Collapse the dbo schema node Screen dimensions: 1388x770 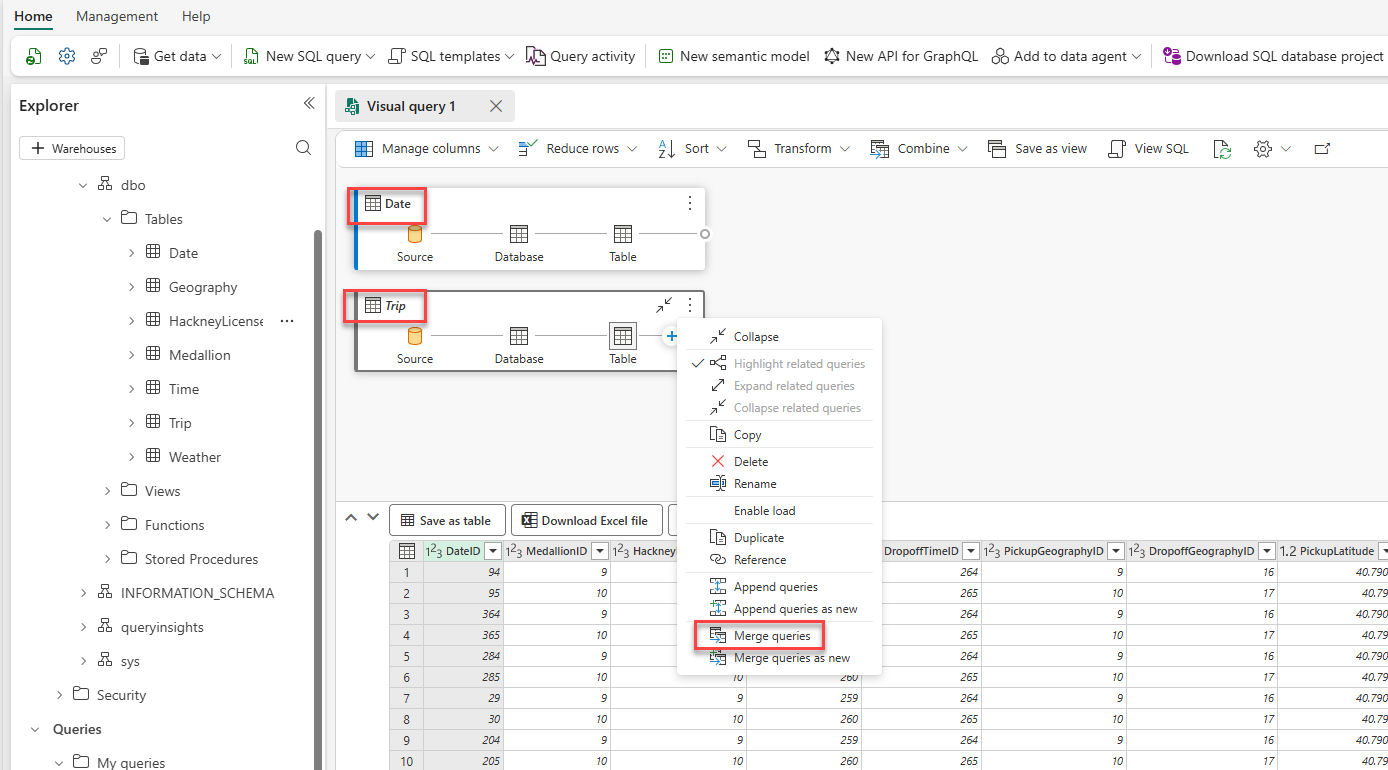pyautogui.click(x=83, y=185)
